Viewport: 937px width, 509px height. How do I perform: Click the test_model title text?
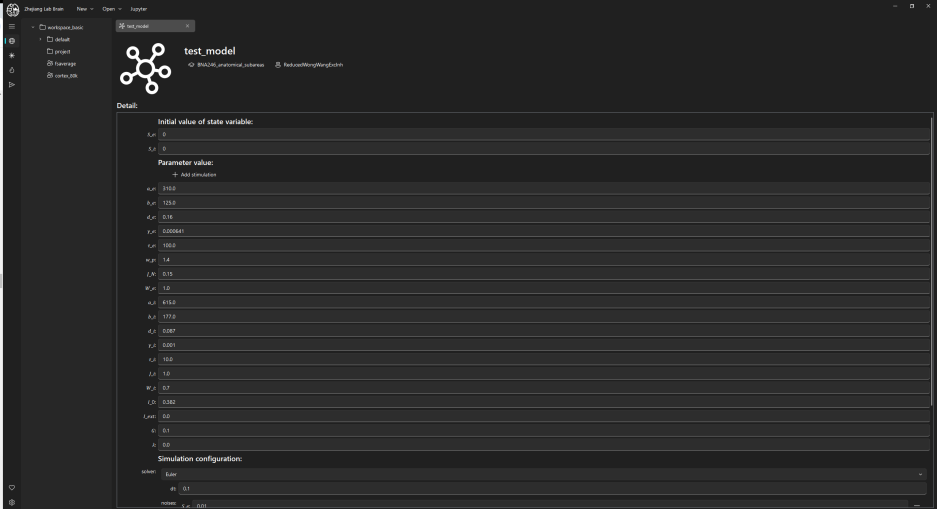click(210, 51)
